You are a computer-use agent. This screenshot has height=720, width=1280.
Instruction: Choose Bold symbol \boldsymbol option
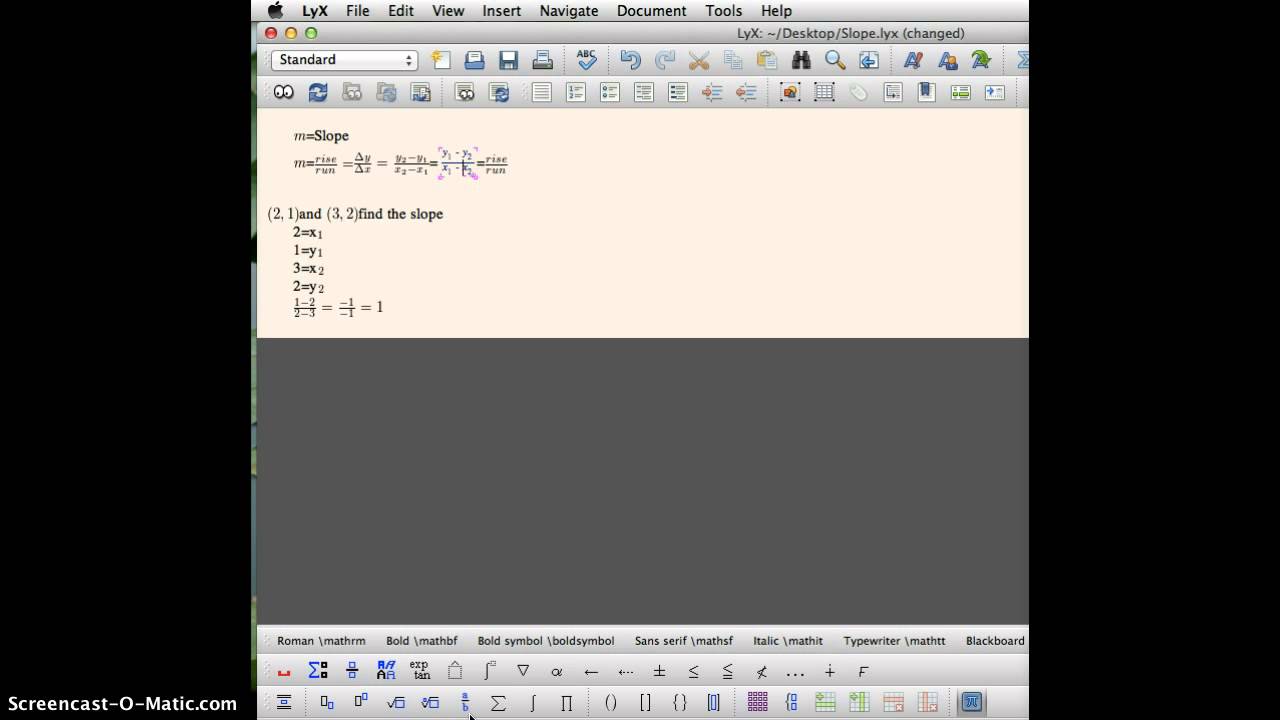(x=546, y=641)
